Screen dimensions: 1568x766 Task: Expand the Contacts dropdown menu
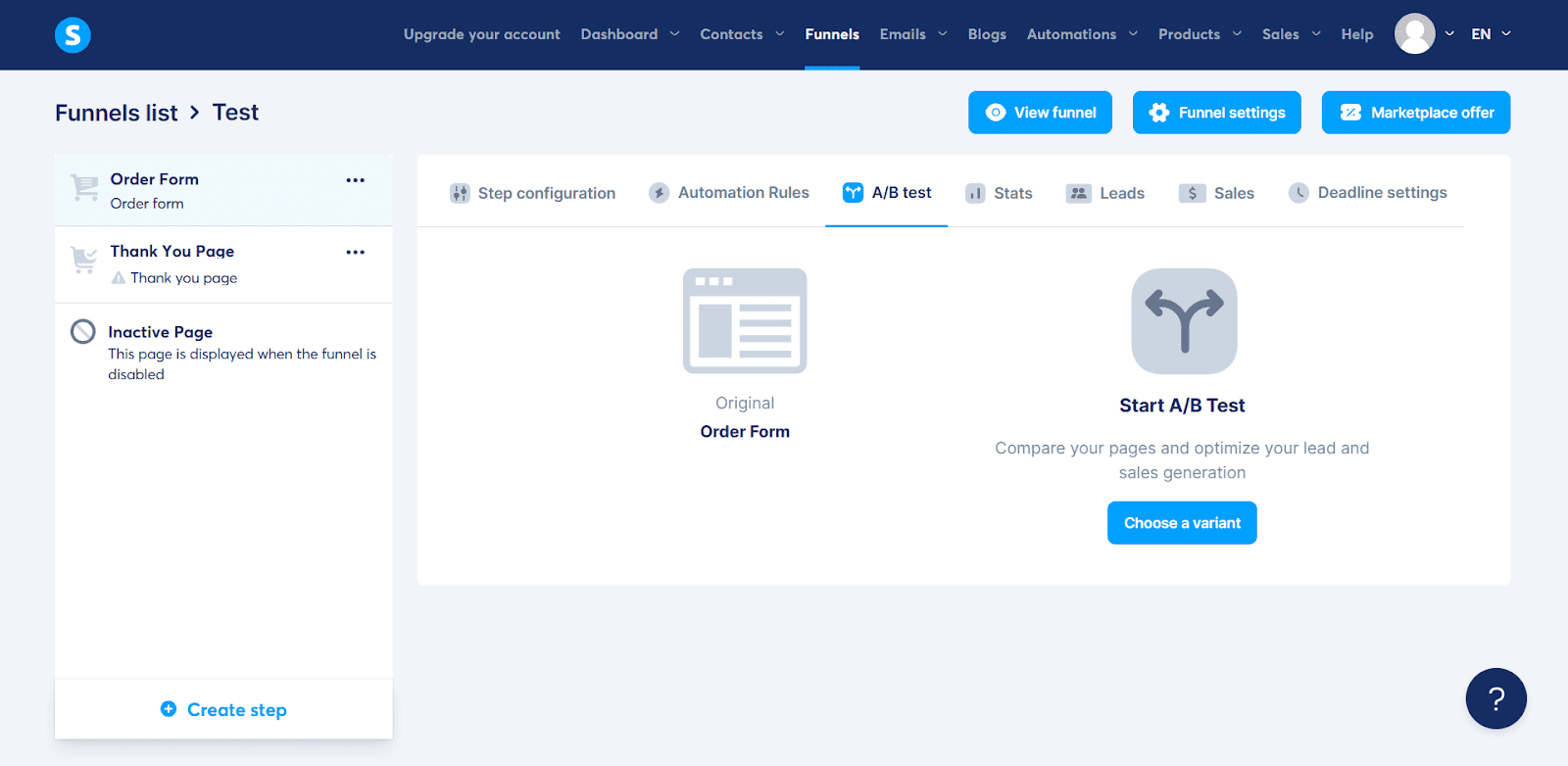(742, 34)
